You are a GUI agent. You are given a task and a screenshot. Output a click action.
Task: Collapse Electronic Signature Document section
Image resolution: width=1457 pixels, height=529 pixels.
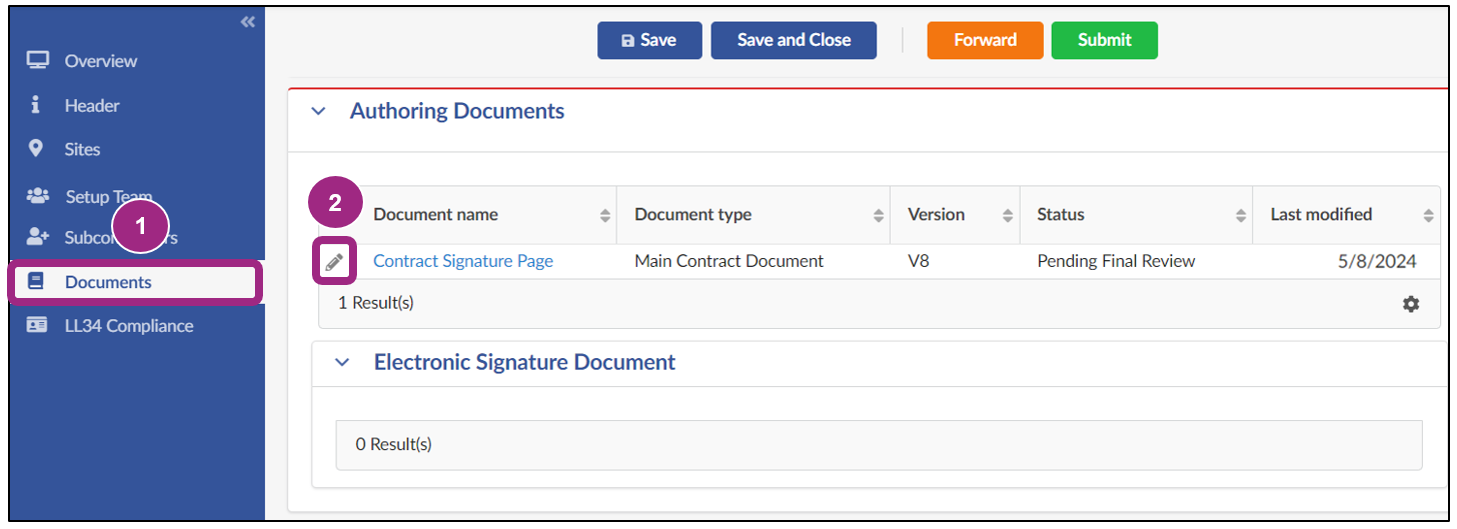click(343, 363)
